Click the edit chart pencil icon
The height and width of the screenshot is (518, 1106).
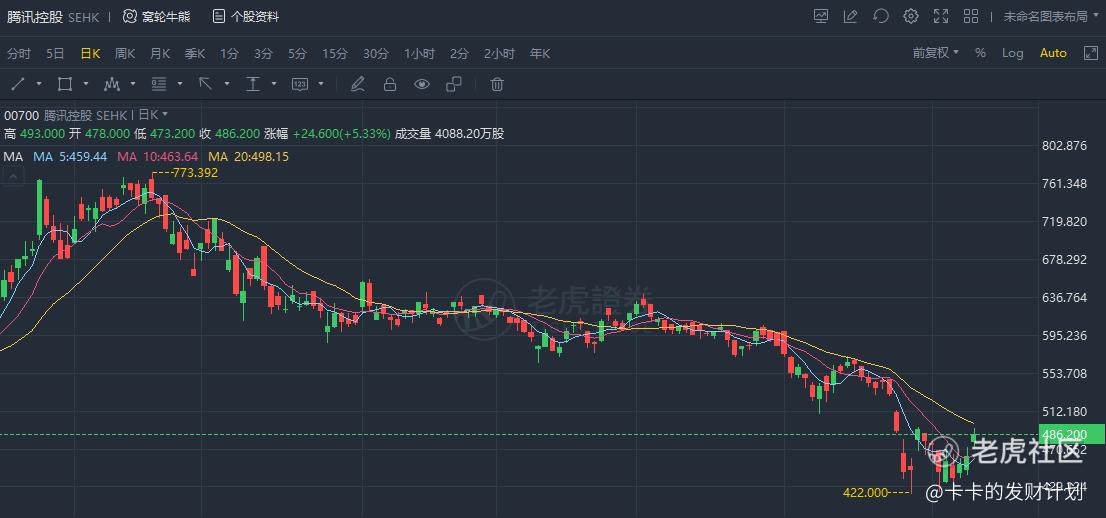[x=851, y=16]
